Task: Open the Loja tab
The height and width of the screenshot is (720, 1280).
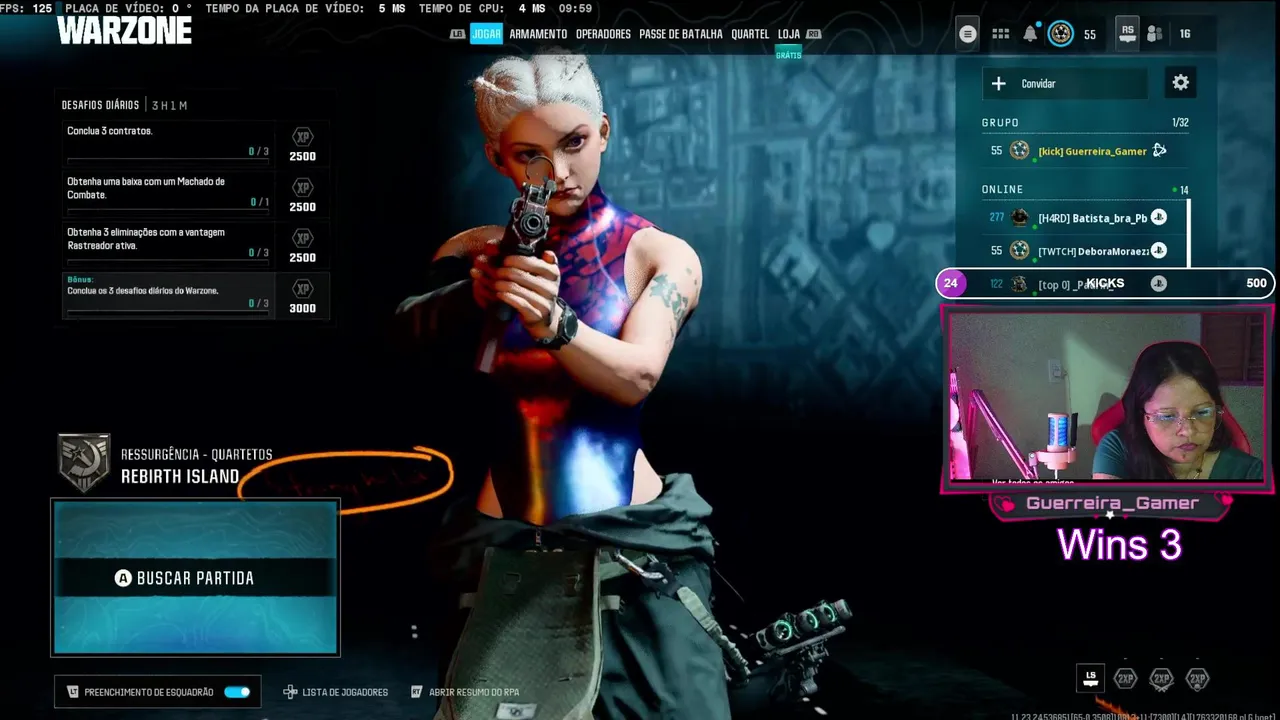Action: point(789,34)
